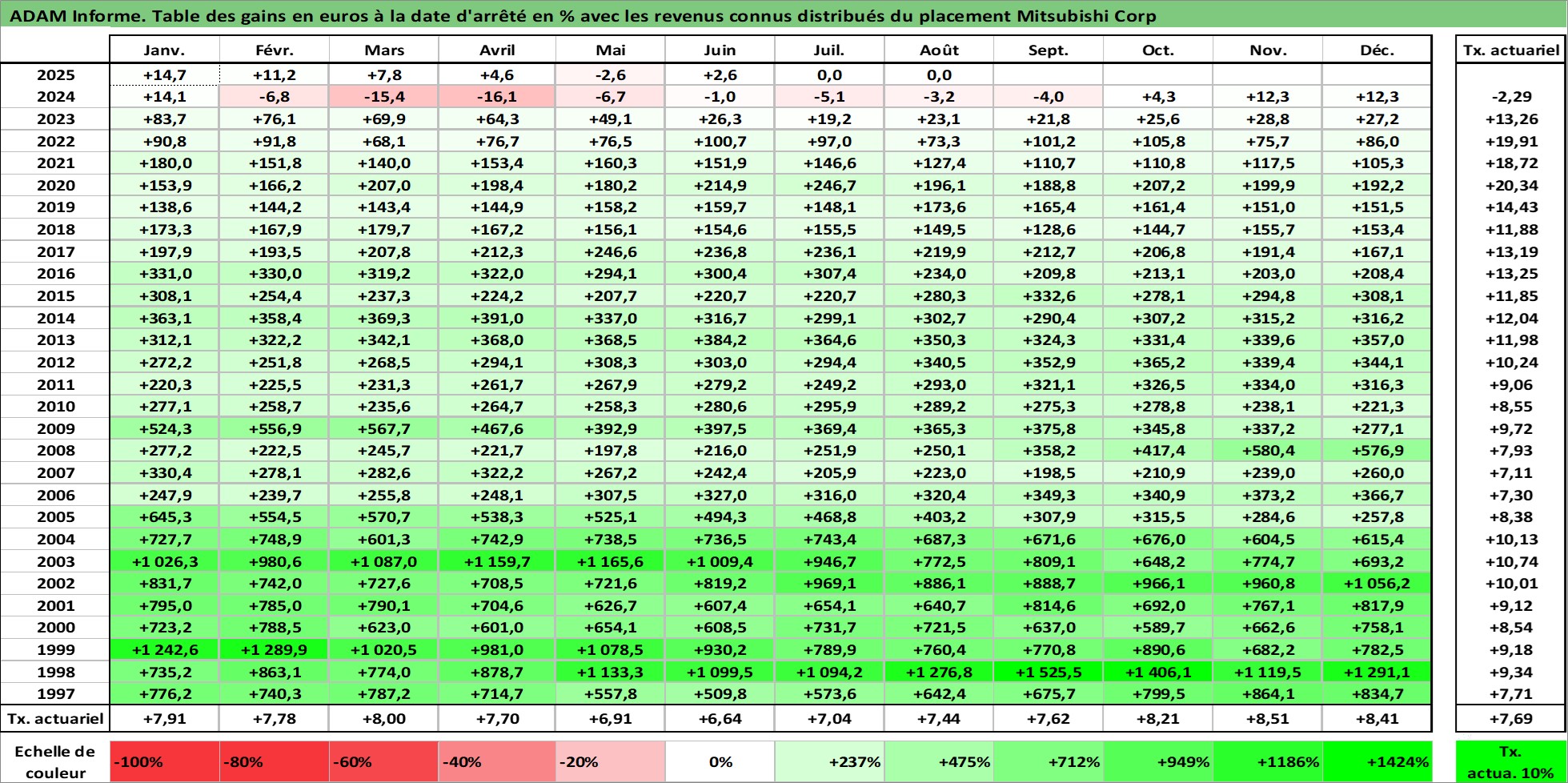Select the 0% white color scale swatch
Viewport: 1568px width, 783px height.
tap(720, 761)
